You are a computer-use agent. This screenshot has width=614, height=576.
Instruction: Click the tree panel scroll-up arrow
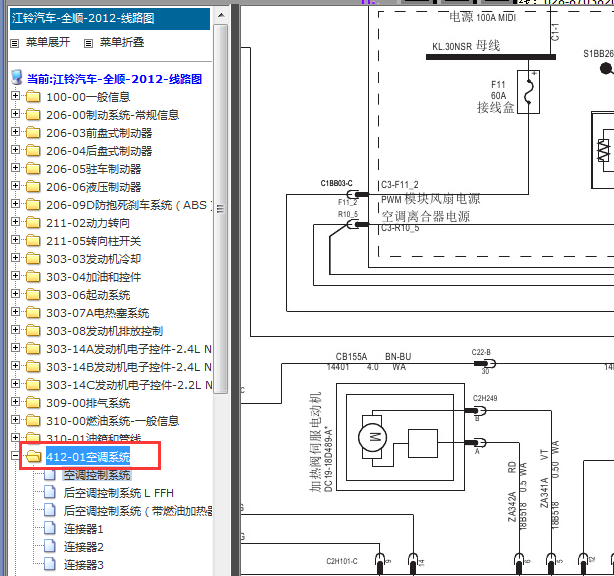221,15
